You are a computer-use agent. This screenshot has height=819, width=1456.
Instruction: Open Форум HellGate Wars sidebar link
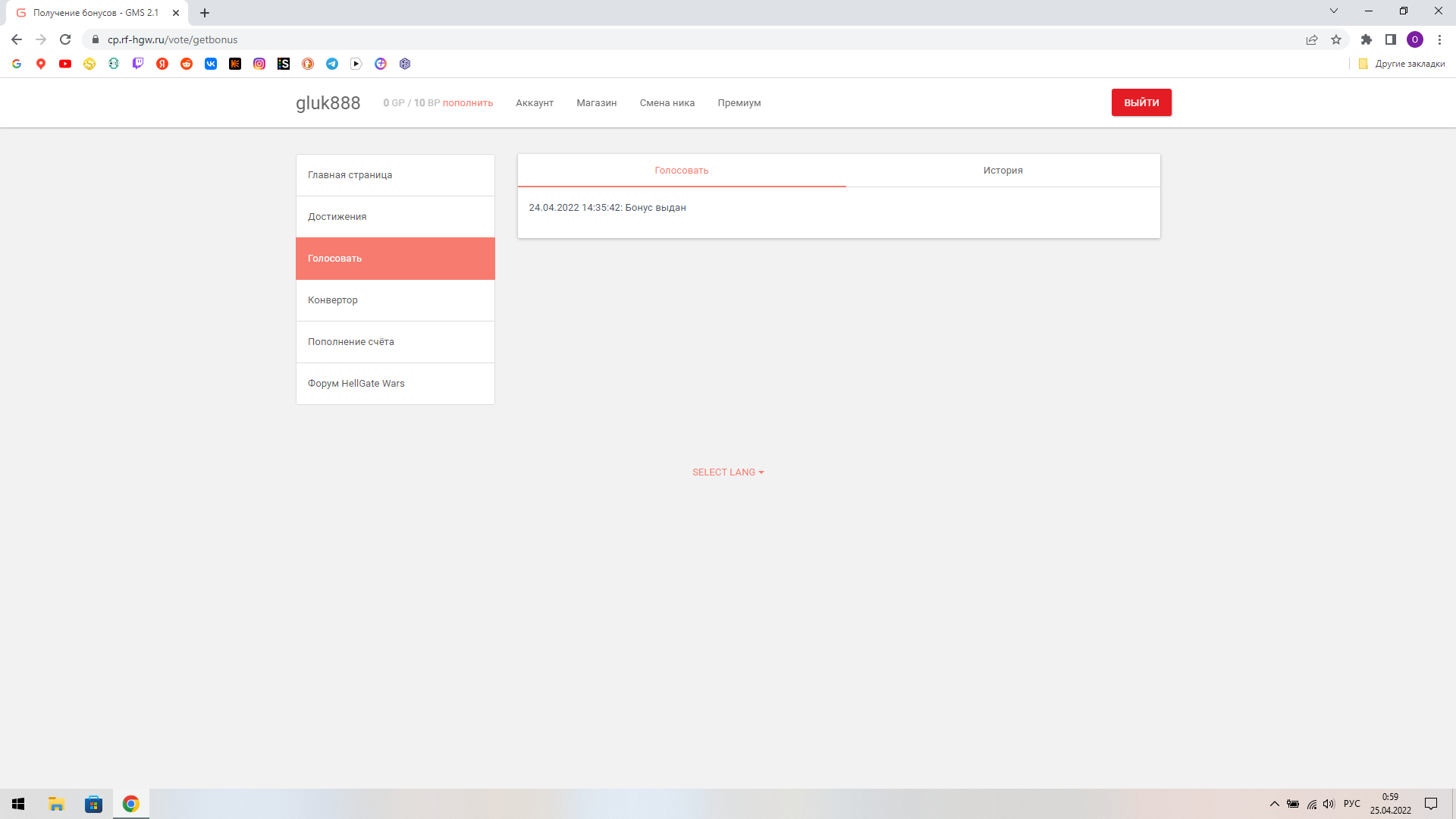point(395,384)
